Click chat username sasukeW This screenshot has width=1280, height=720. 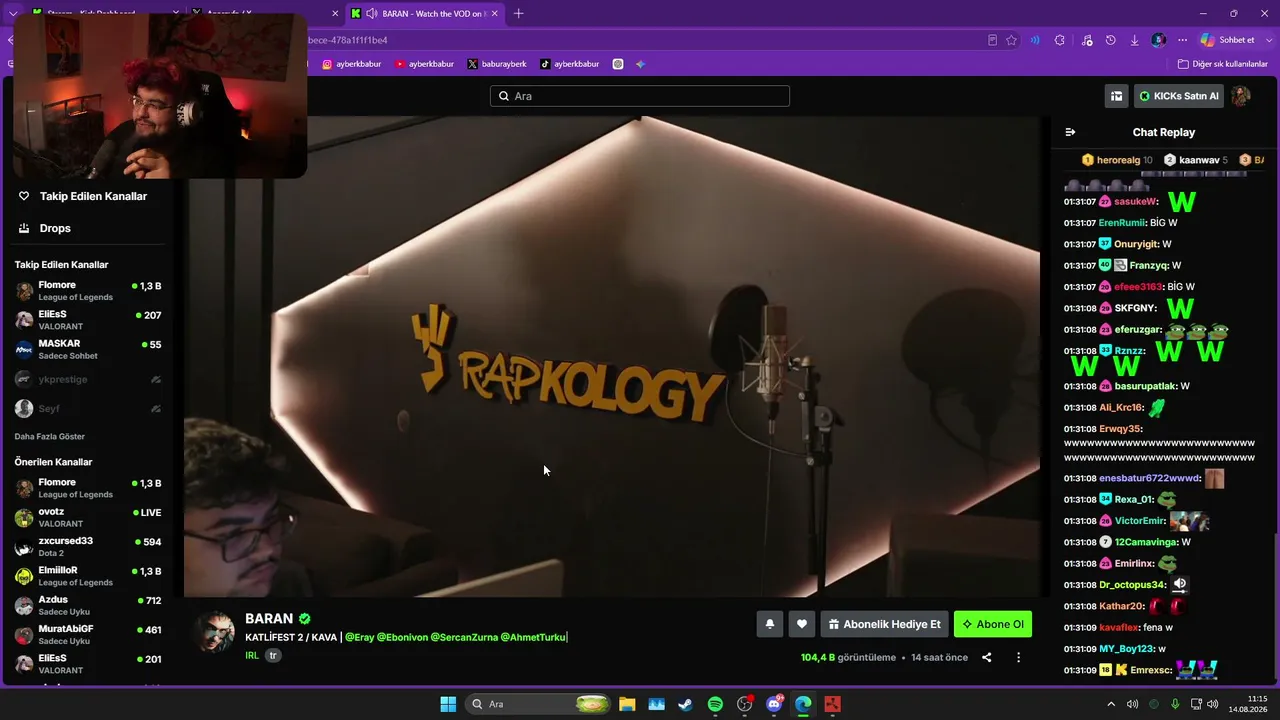(x=1135, y=202)
